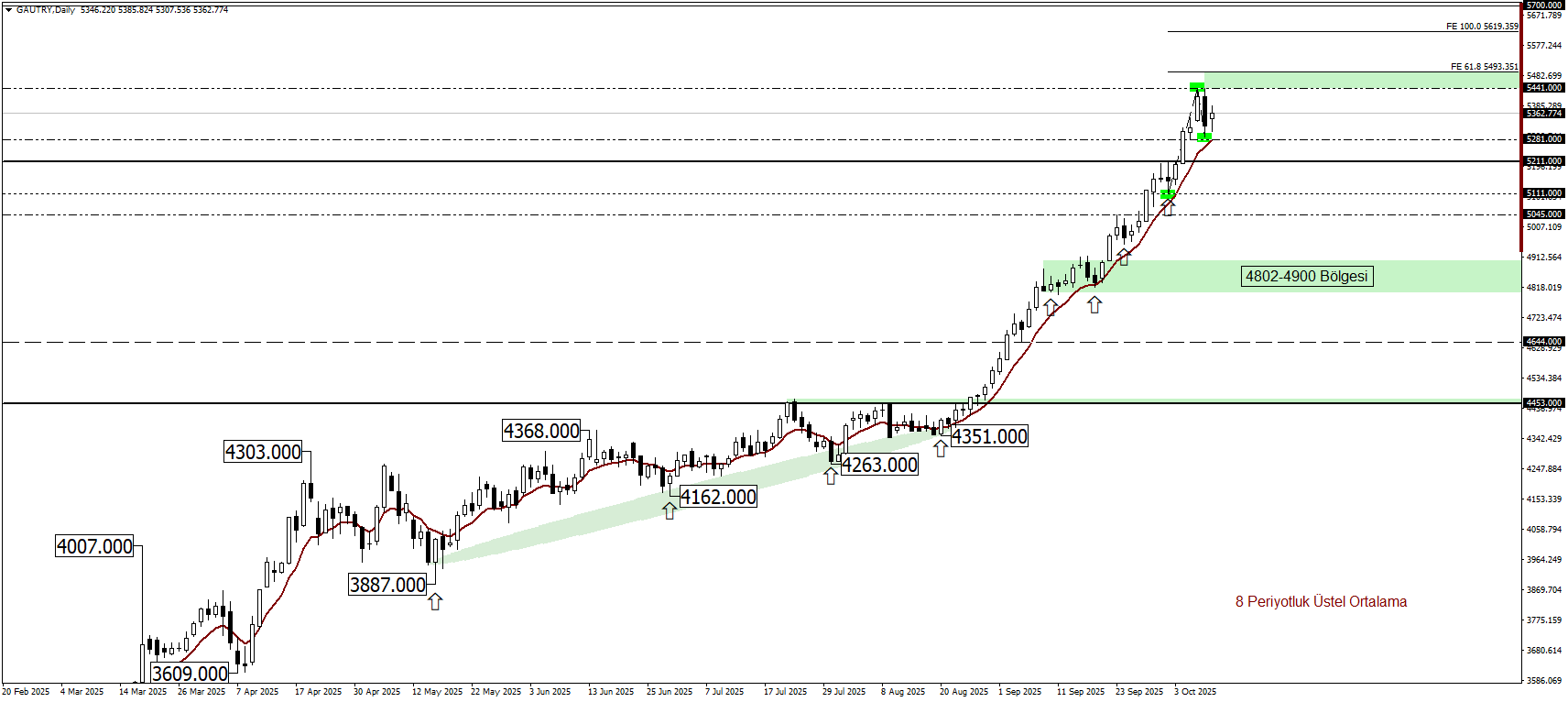
Task: Click the 20 Feb 2025 date label
Action: pos(26,692)
